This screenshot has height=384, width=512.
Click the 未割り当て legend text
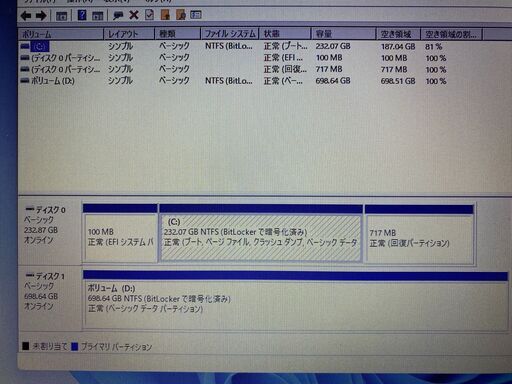point(50,346)
